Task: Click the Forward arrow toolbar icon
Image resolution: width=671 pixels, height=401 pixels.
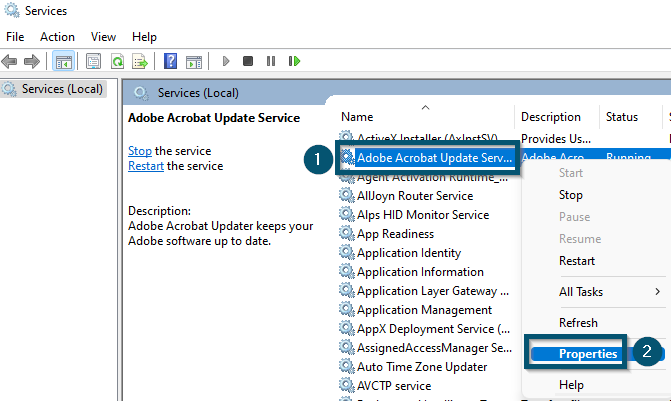Action: tap(32, 61)
